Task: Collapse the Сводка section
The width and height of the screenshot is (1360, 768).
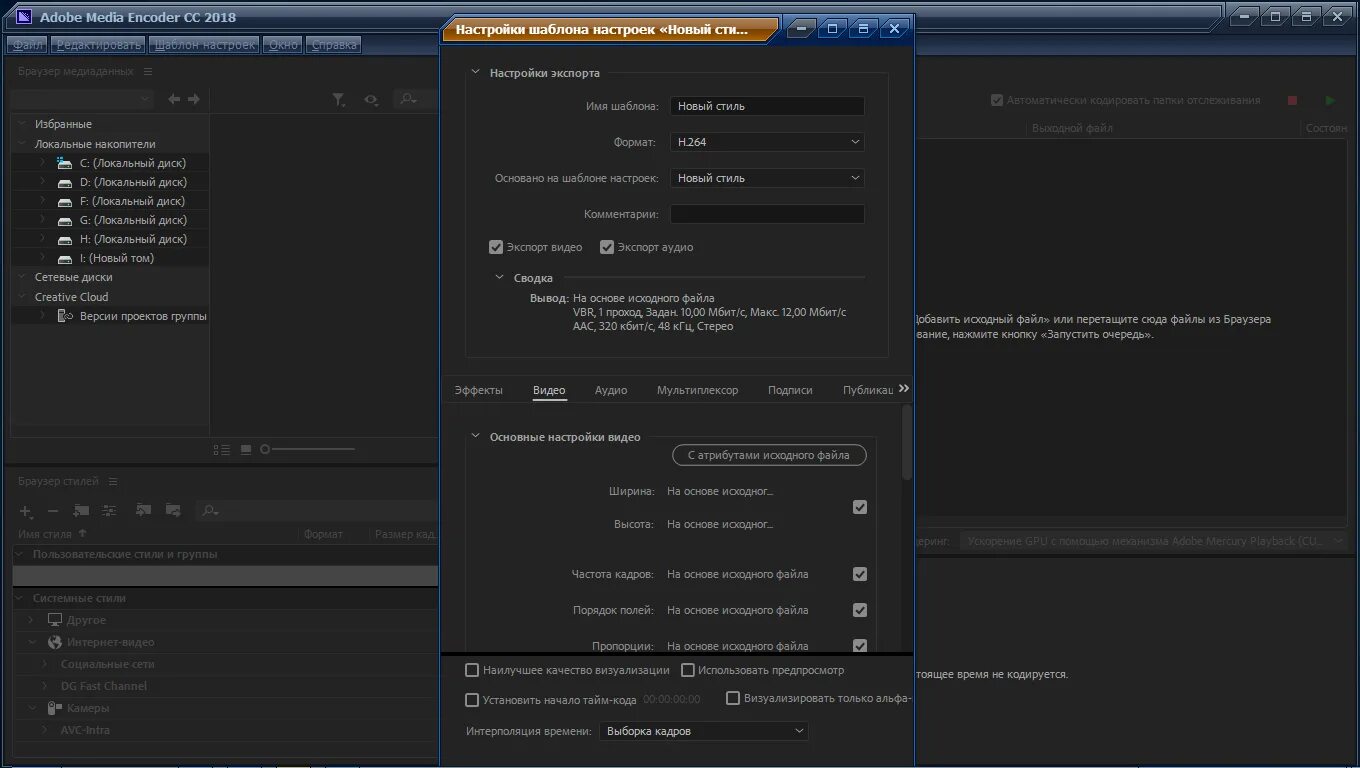Action: click(x=500, y=278)
